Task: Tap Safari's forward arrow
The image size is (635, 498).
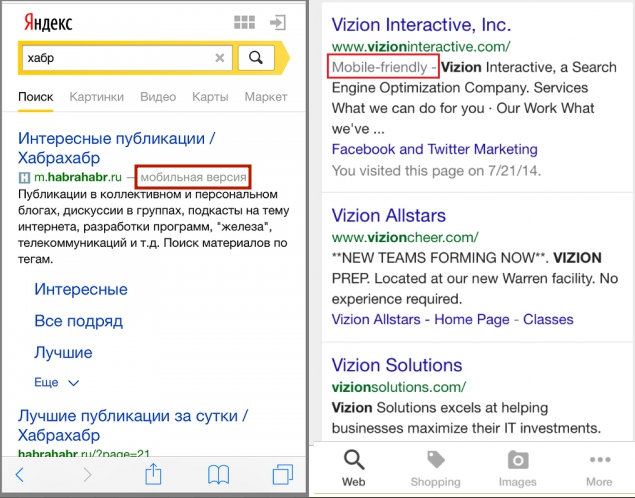Action: coord(87,475)
